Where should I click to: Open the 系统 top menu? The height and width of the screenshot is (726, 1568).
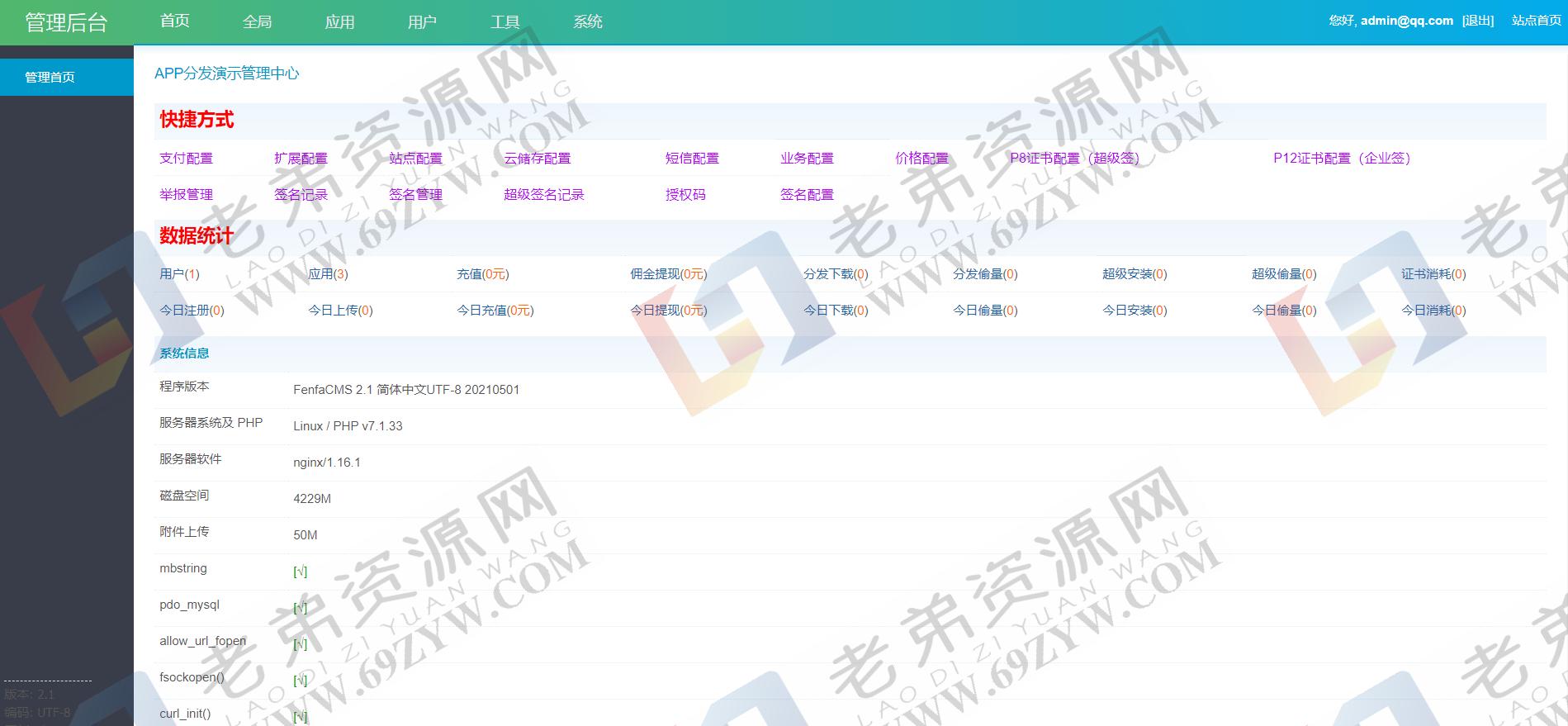pos(588,21)
